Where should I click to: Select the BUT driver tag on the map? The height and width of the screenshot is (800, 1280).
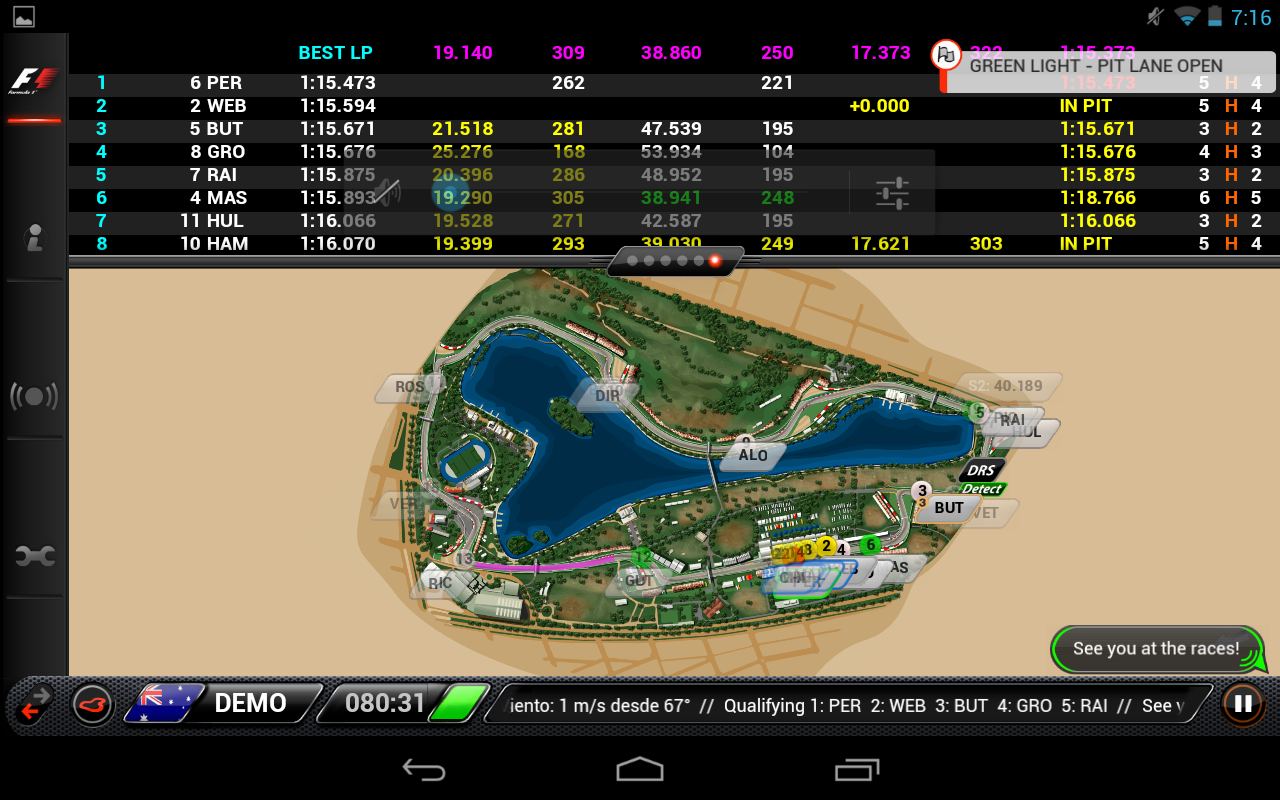coord(948,508)
